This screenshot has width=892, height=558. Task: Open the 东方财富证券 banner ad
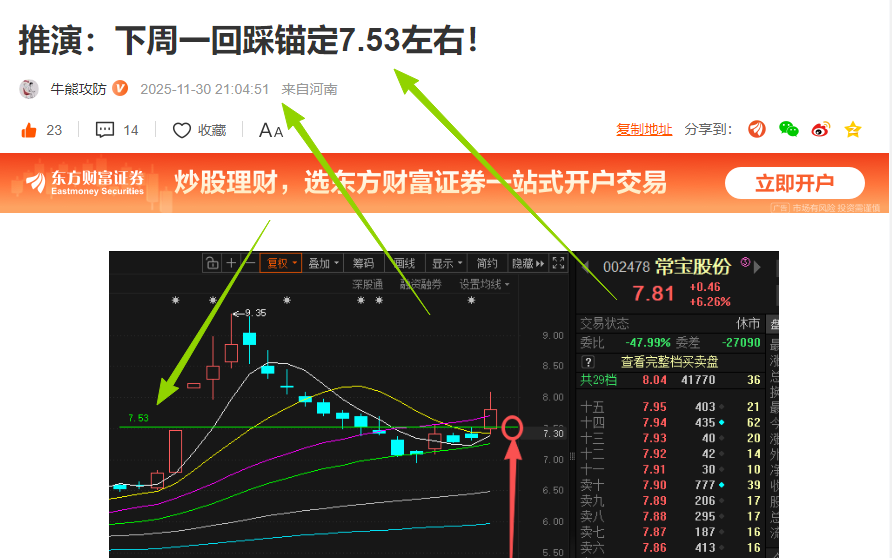tap(444, 183)
